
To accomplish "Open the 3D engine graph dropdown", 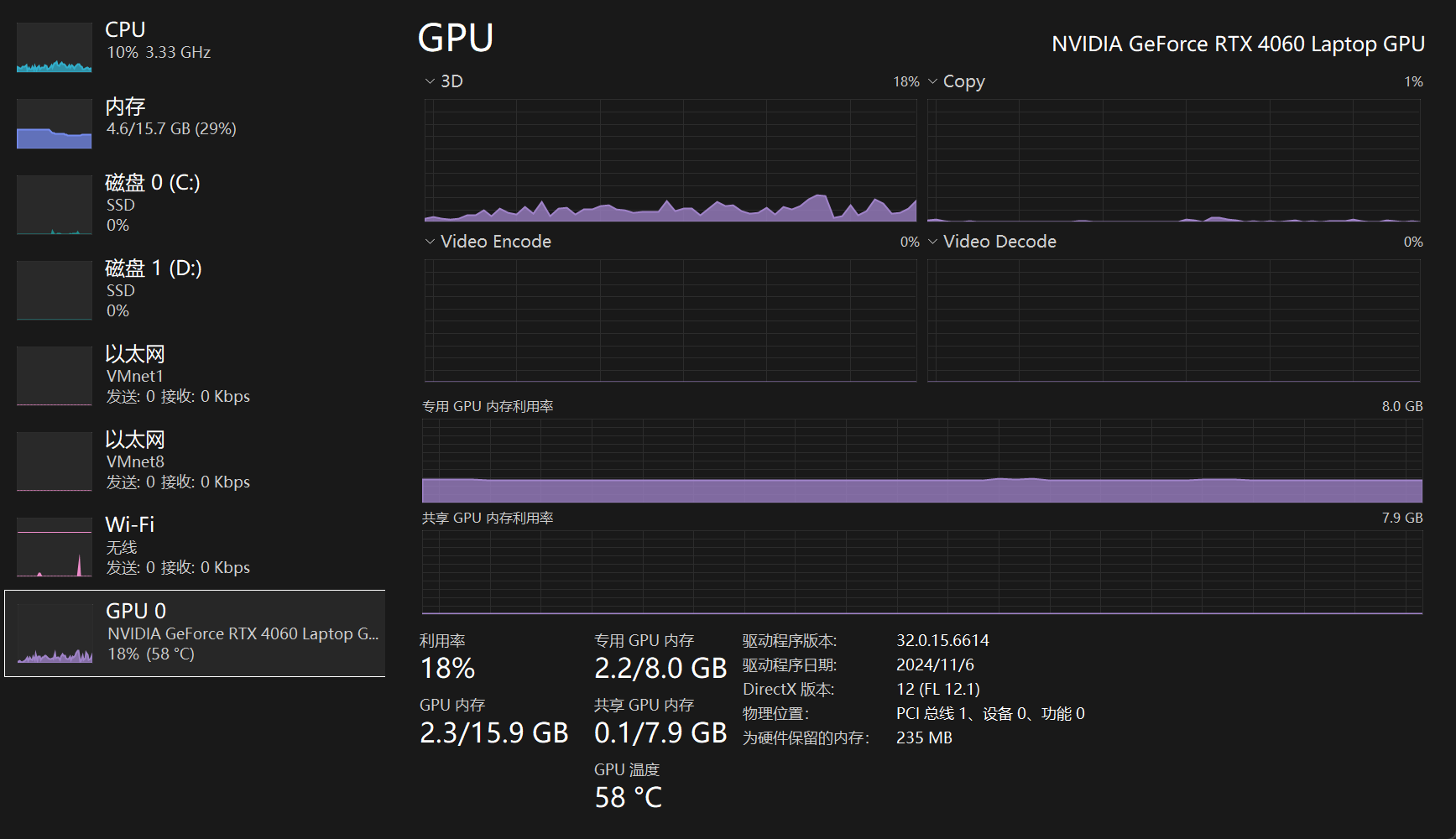I will 431,81.
